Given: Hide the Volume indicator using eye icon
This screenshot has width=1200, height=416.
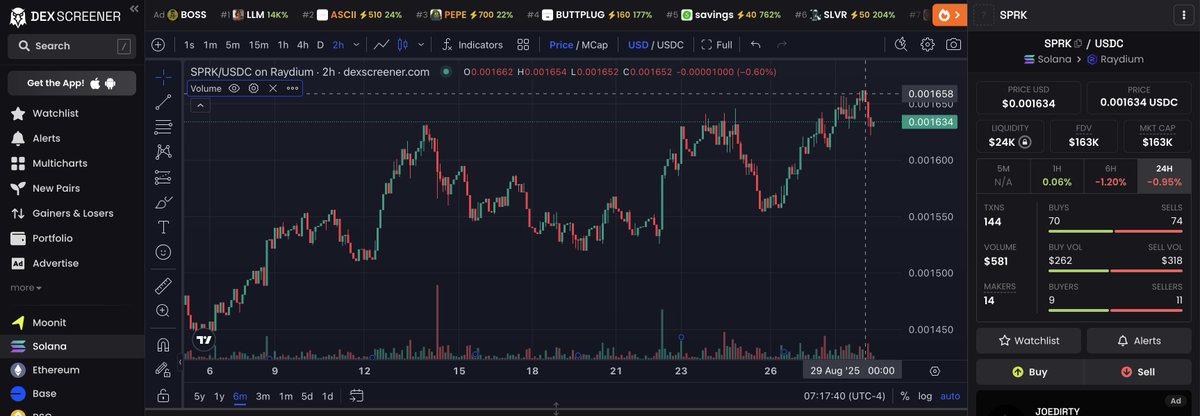Looking at the screenshot, I should click(234, 88).
